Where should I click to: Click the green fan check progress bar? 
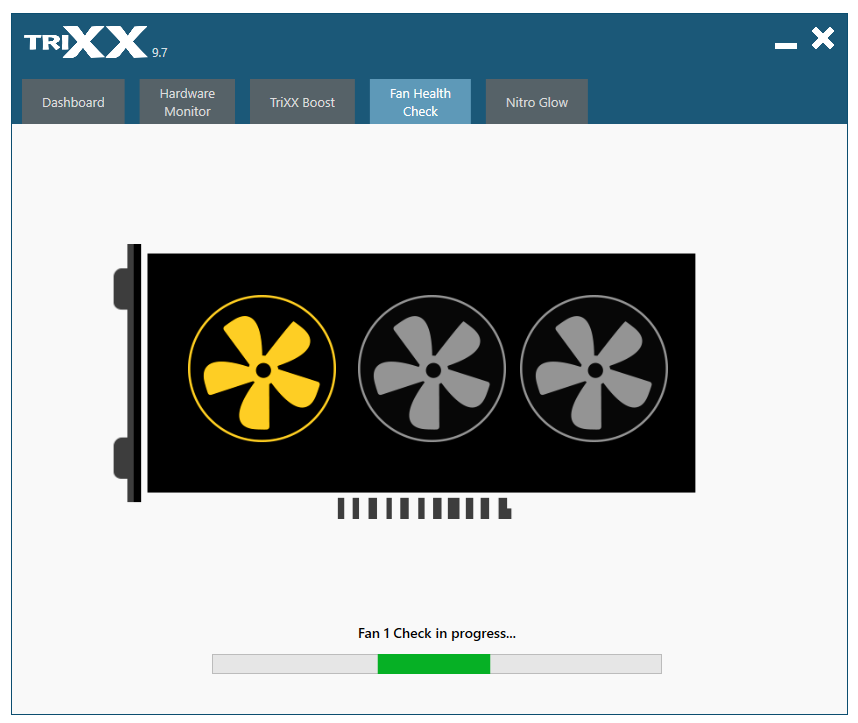point(437,664)
